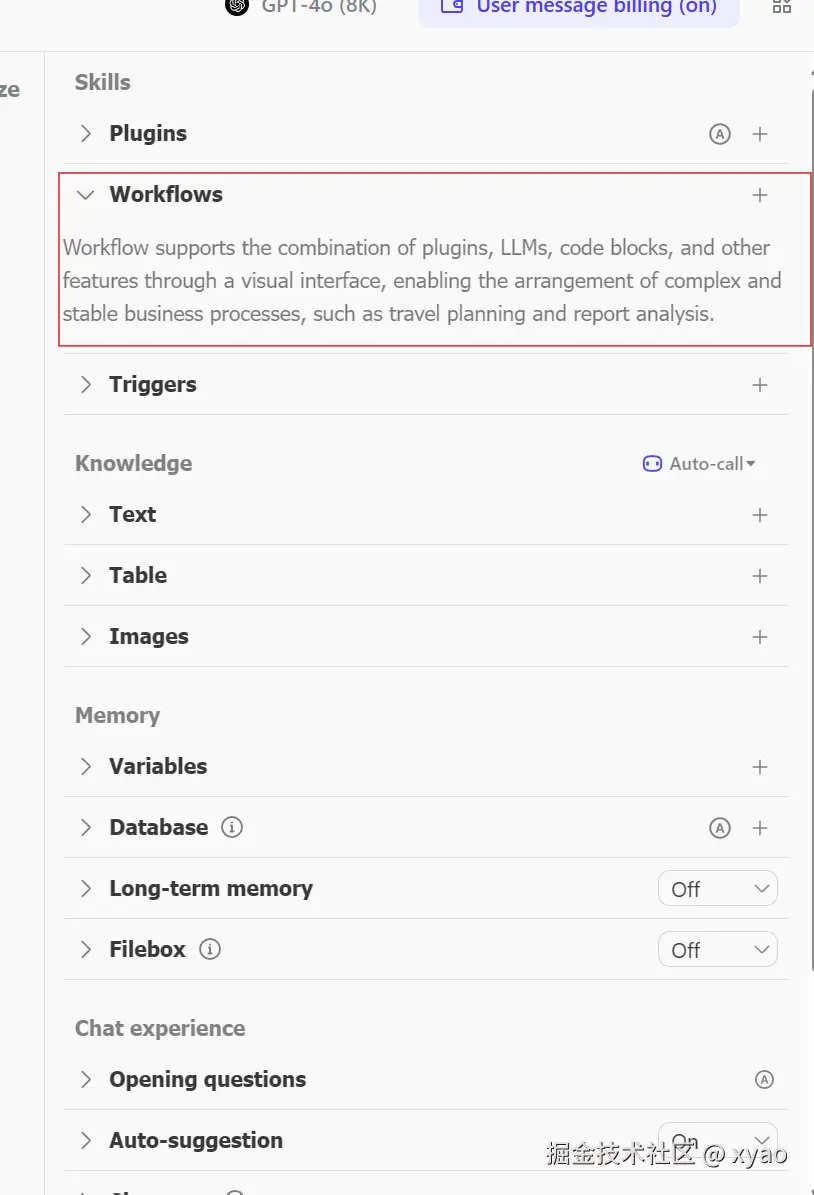Click the info icon next to Database
Image resolution: width=814 pixels, height=1195 pixels.
click(x=232, y=828)
